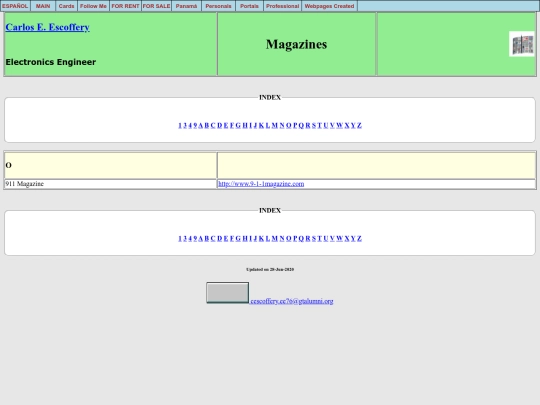Screen dimensions: 540x405
Task: Select Follow Me in the navigation bar
Action: point(93,6)
